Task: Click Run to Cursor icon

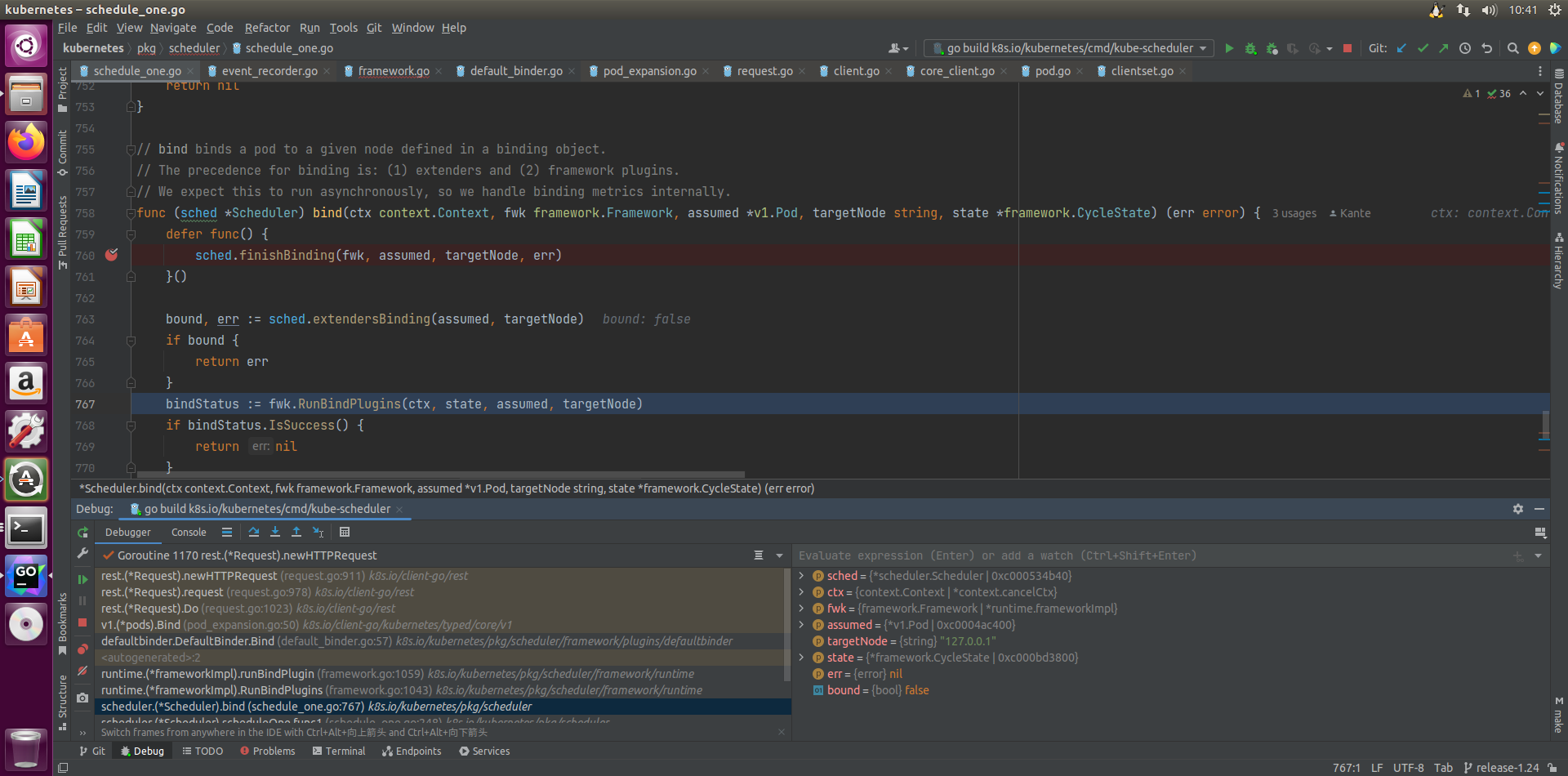Action: [318, 533]
